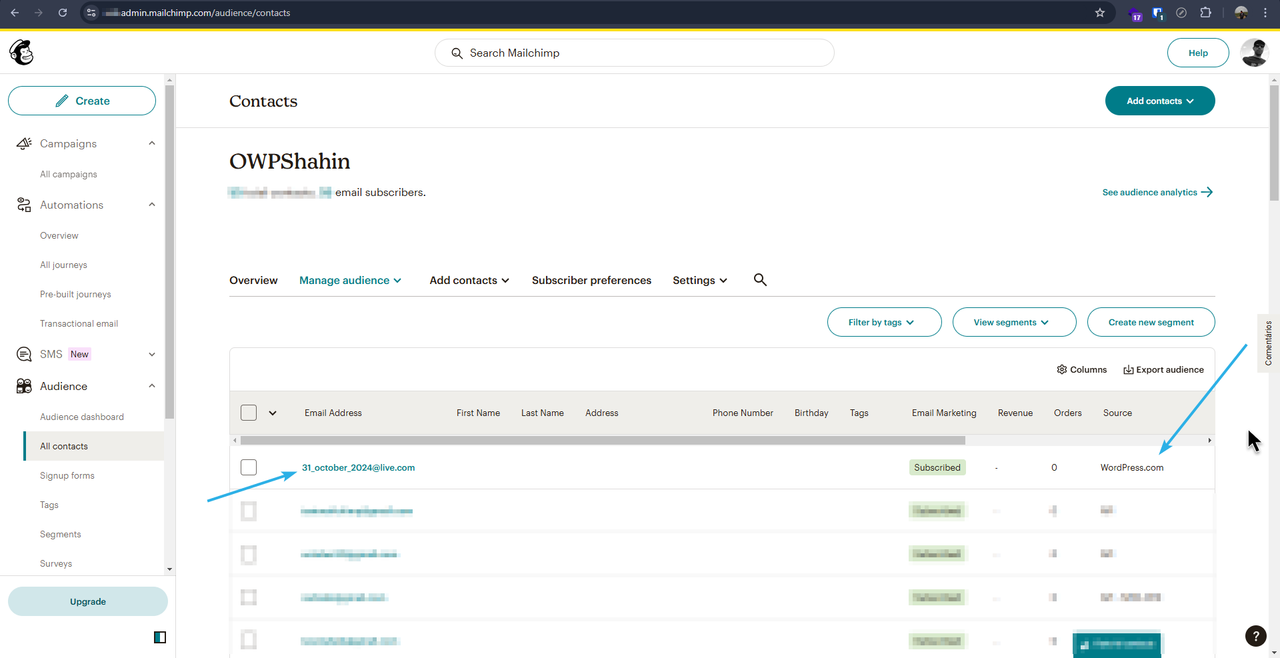Click Create new segment button
Screen dimensions: 1280x658
[1151, 322]
